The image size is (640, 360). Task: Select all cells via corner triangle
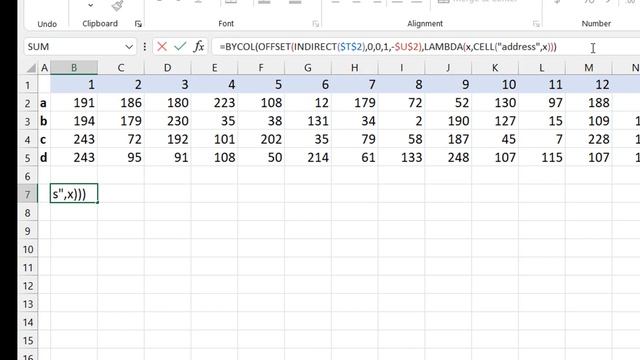tap(31, 68)
